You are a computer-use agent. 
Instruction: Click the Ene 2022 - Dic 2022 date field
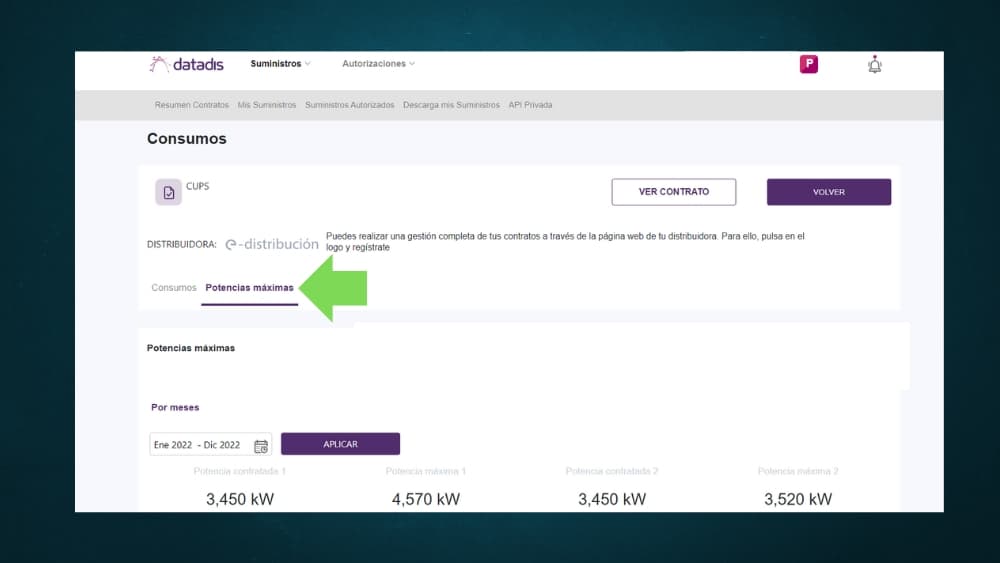click(x=198, y=445)
